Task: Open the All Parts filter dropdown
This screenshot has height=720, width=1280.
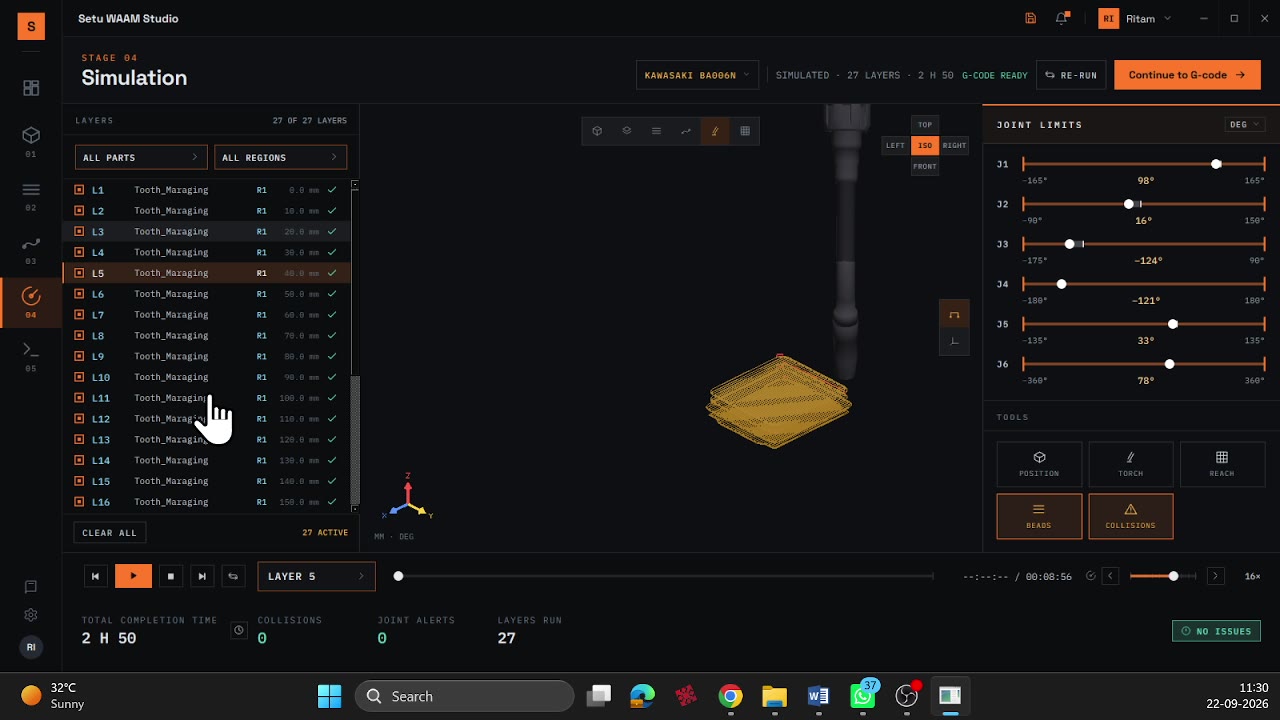Action: 141,157
